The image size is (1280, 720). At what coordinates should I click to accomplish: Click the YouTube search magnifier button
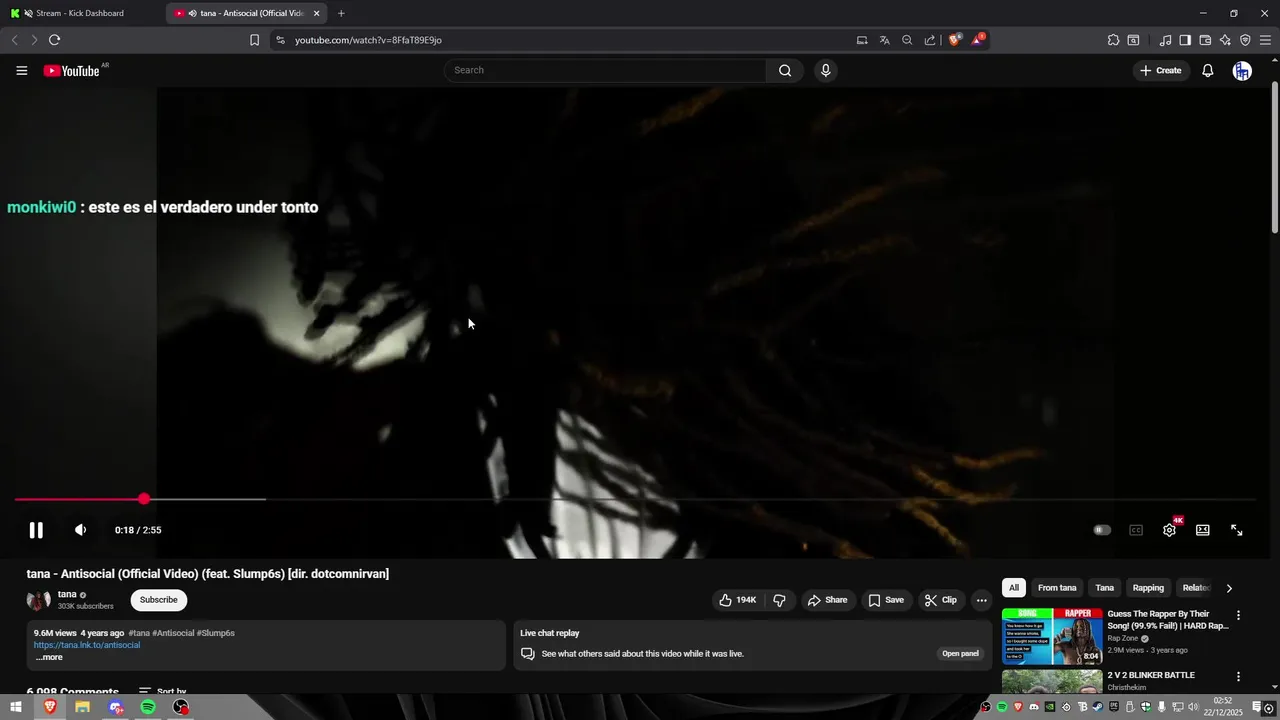click(785, 70)
